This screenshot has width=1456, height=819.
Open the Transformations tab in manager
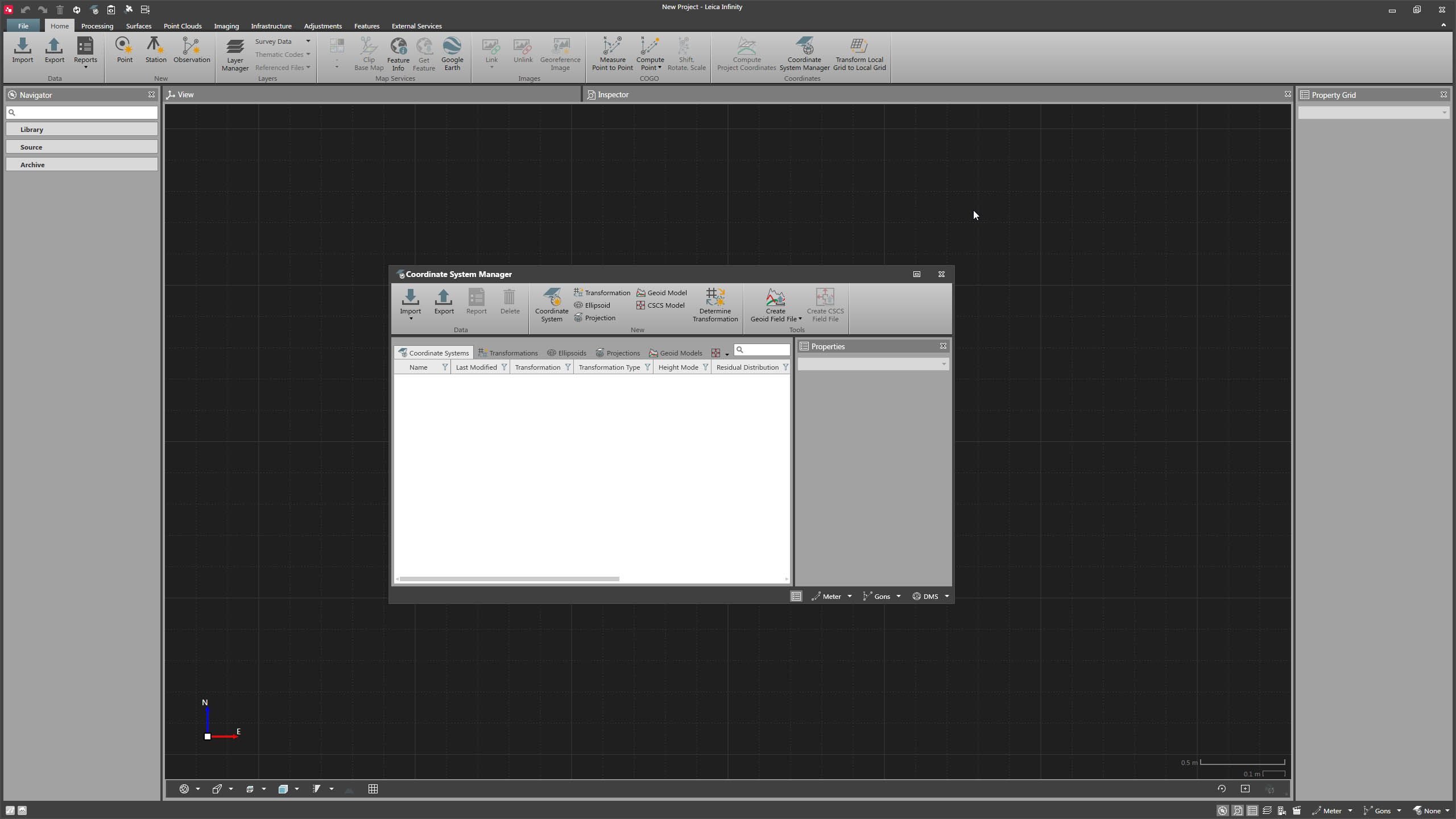pos(508,353)
